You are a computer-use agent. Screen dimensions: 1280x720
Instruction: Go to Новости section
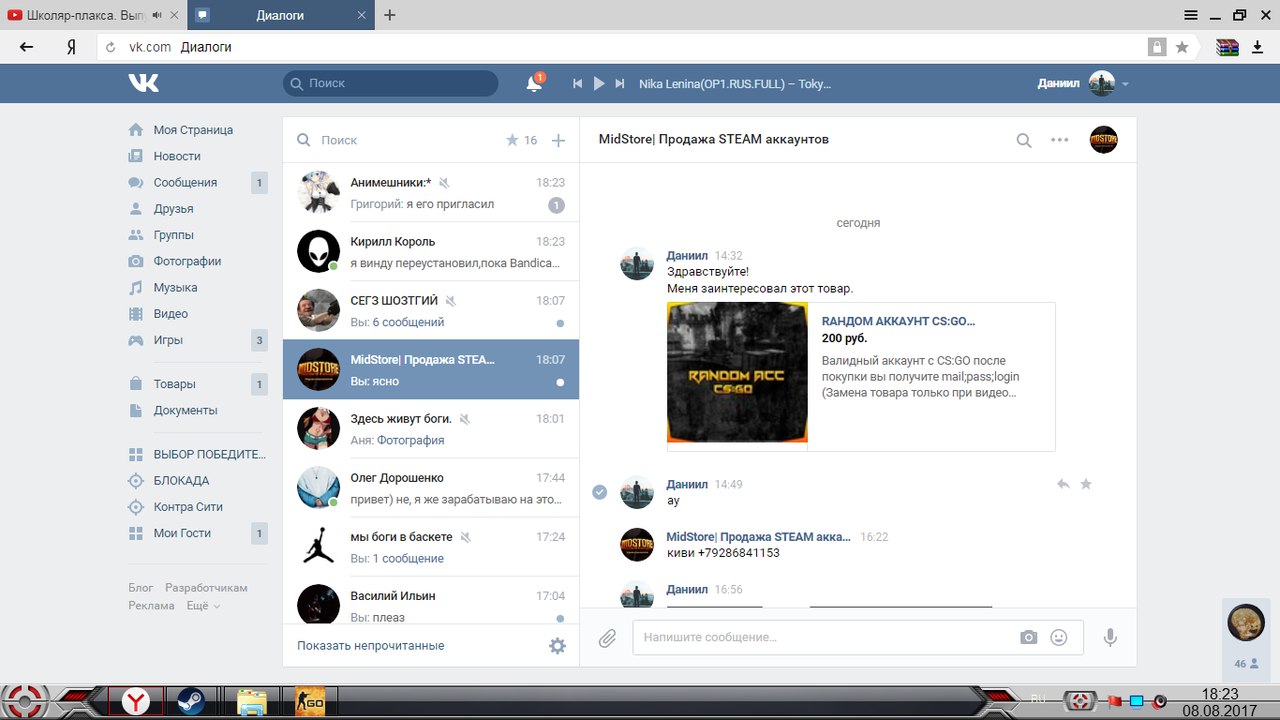[x=177, y=156]
